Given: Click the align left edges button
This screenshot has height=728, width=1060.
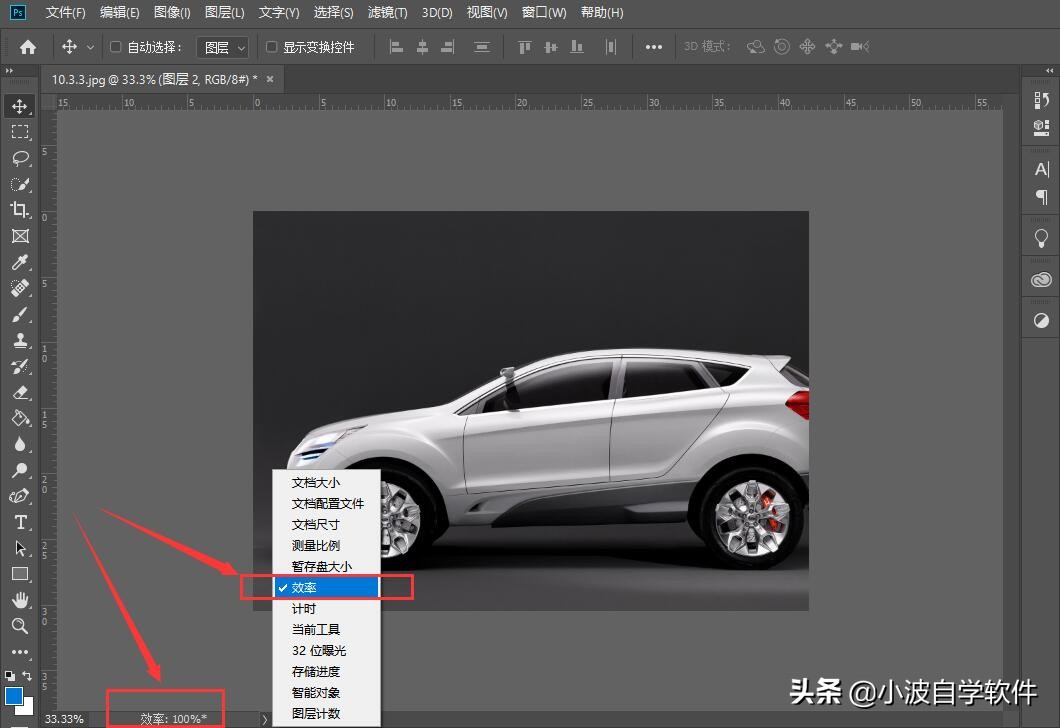Looking at the screenshot, I should tap(396, 47).
